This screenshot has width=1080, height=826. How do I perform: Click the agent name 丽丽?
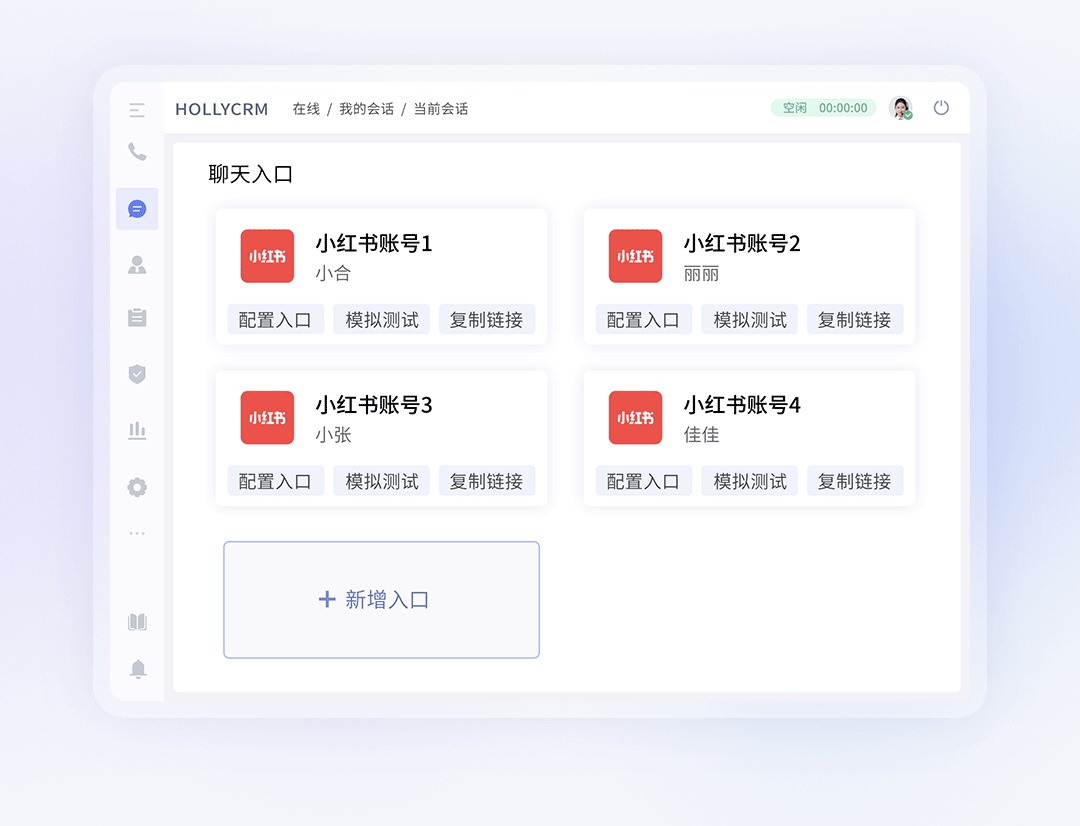pos(701,273)
